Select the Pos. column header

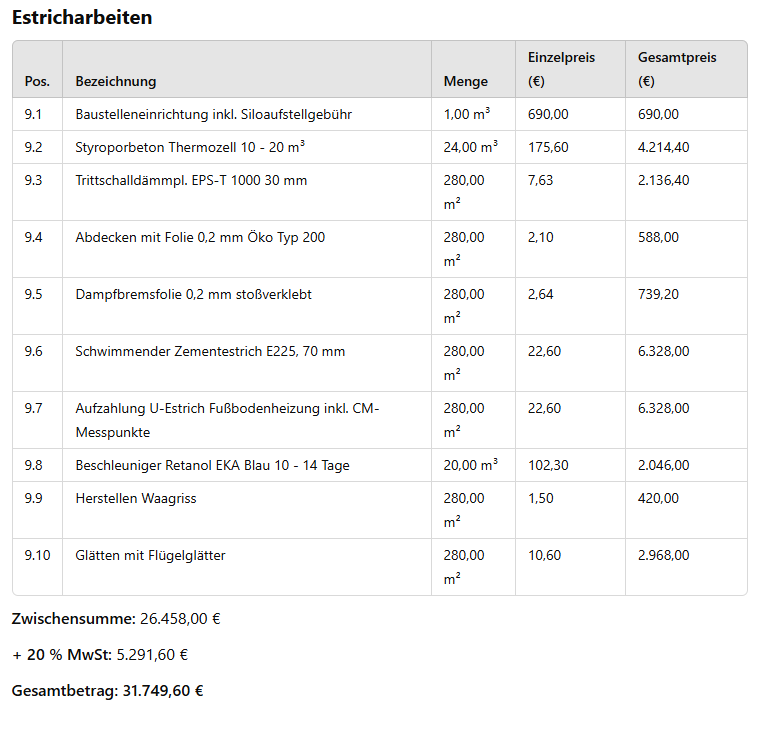37,81
